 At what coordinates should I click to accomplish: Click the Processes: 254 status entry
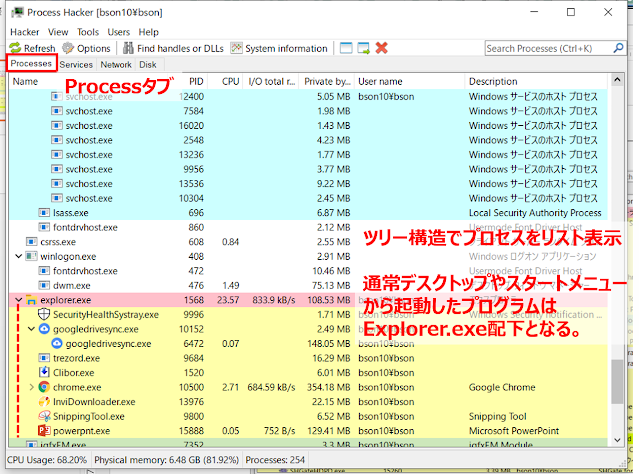pos(275,460)
